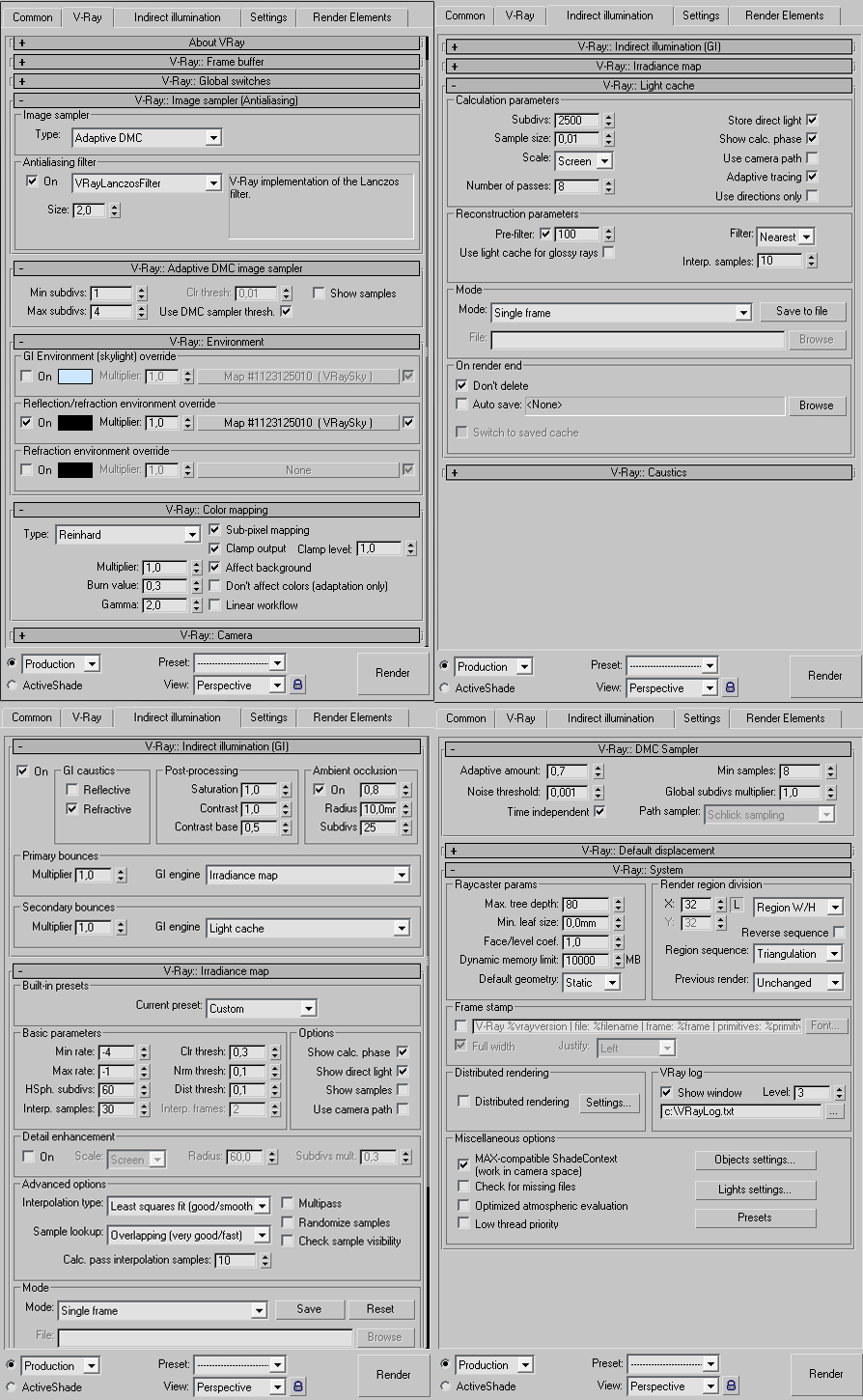Click the lock view icon in the DMC Sampler panel
This screenshot has height=1400, width=863.
point(731,1386)
